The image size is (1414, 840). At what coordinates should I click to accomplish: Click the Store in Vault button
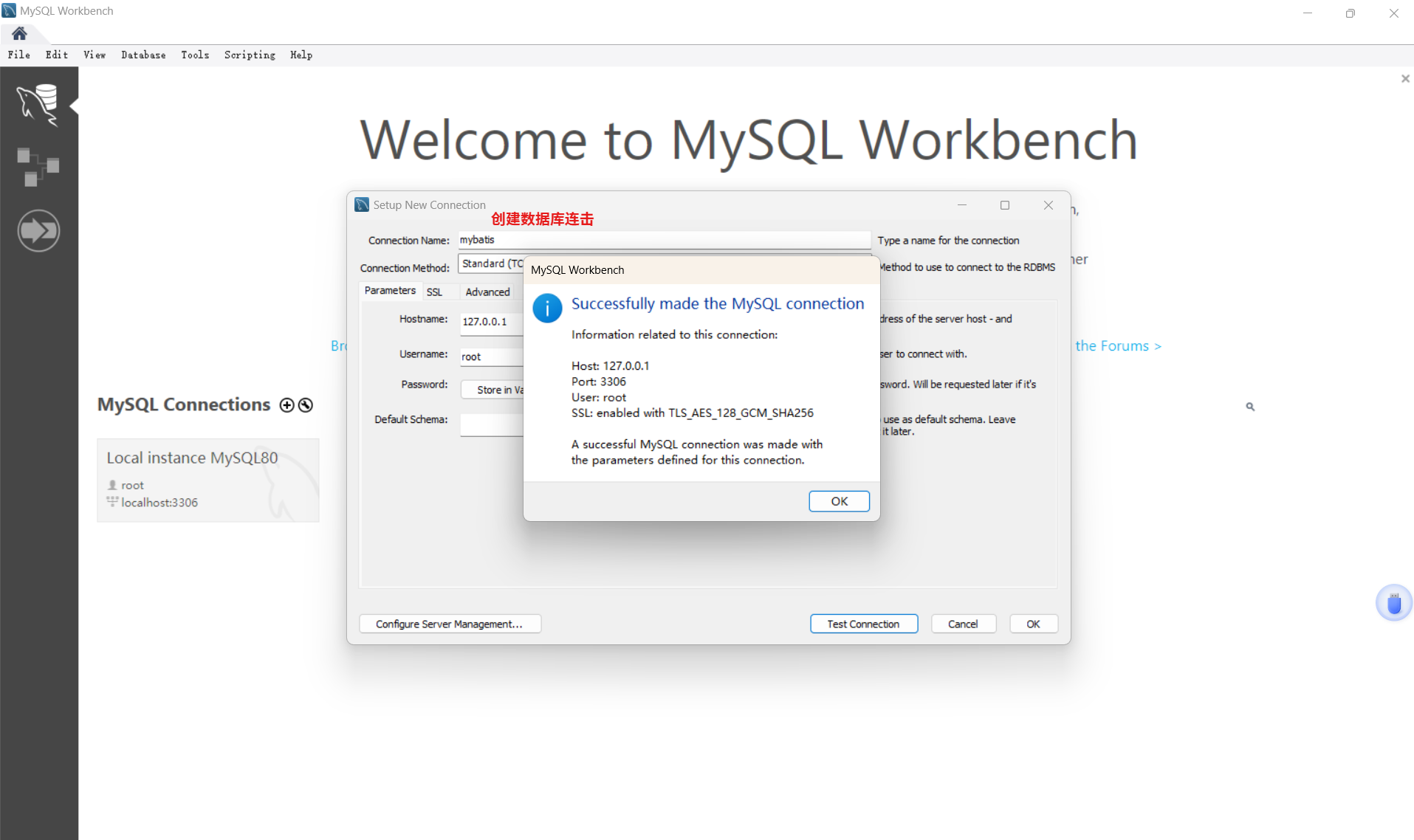pos(493,390)
